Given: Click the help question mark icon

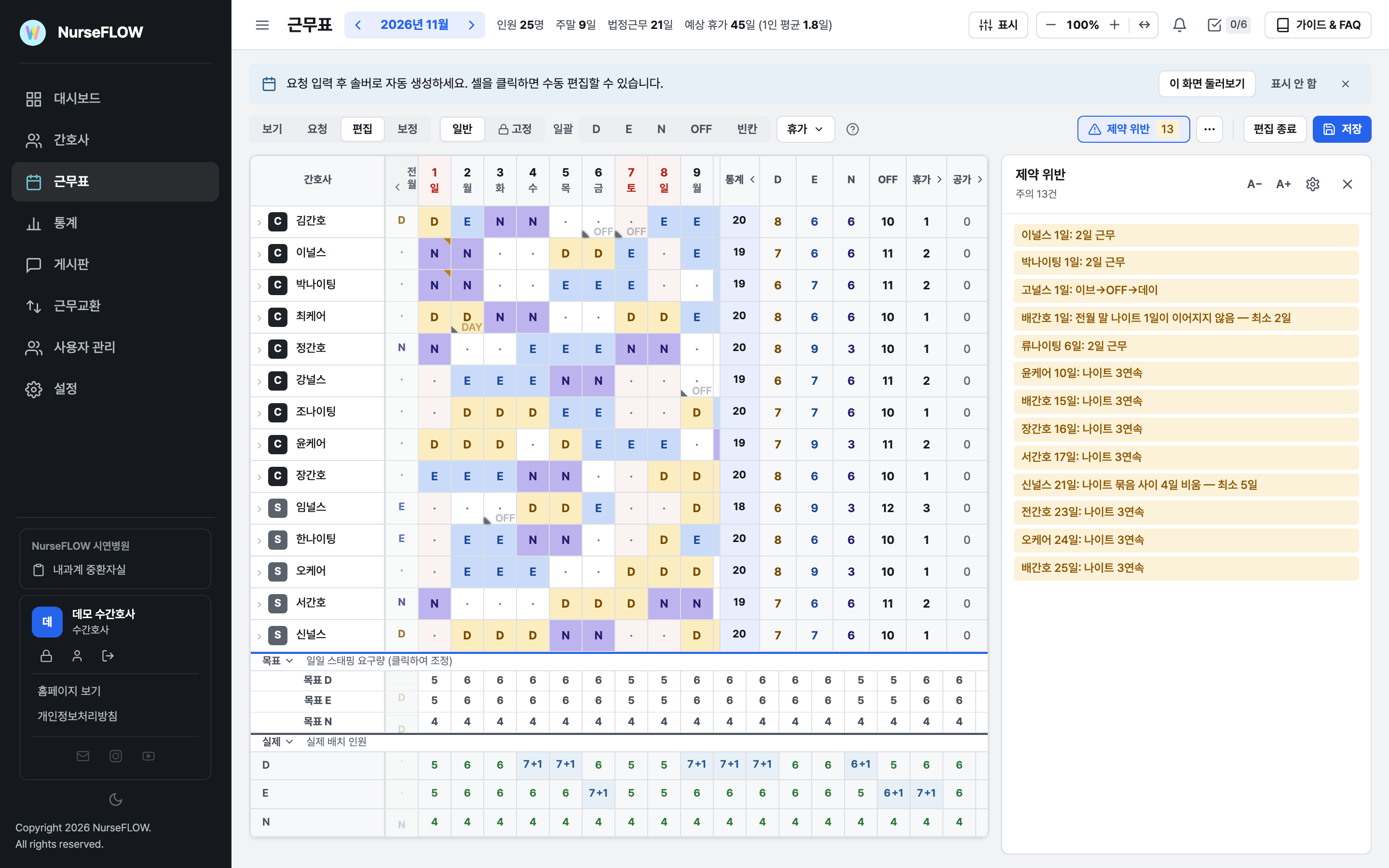Looking at the screenshot, I should [x=852, y=129].
